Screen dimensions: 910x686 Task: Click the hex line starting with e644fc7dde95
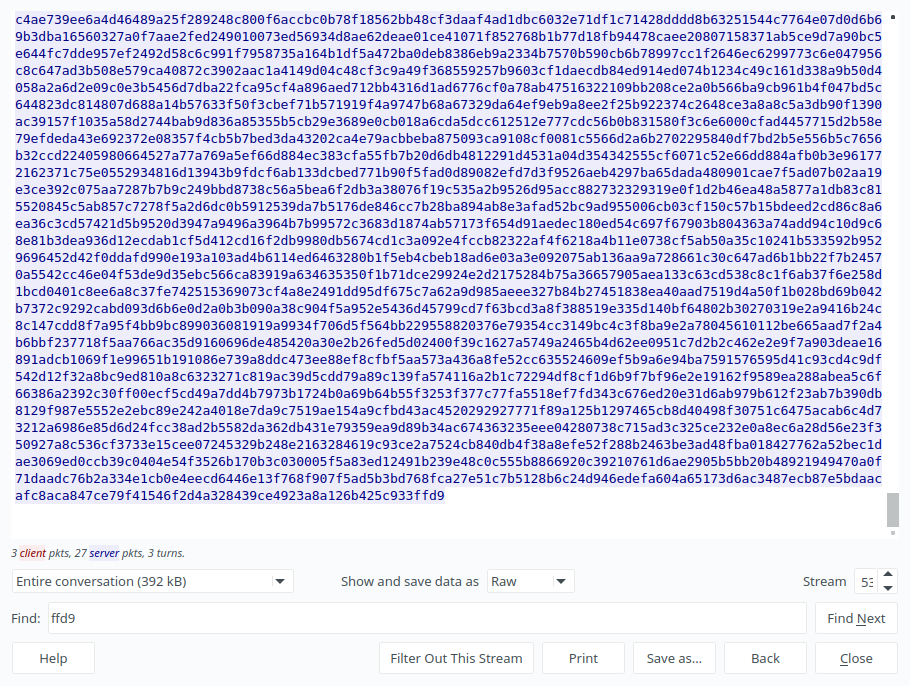pos(449,53)
